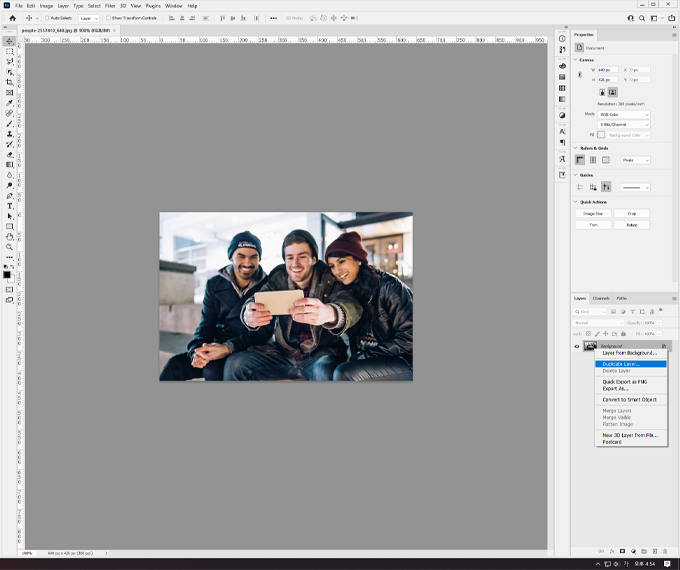Image resolution: width=680 pixels, height=570 pixels.
Task: Open the Auto-Select Layer dropdown
Action: coord(89,18)
